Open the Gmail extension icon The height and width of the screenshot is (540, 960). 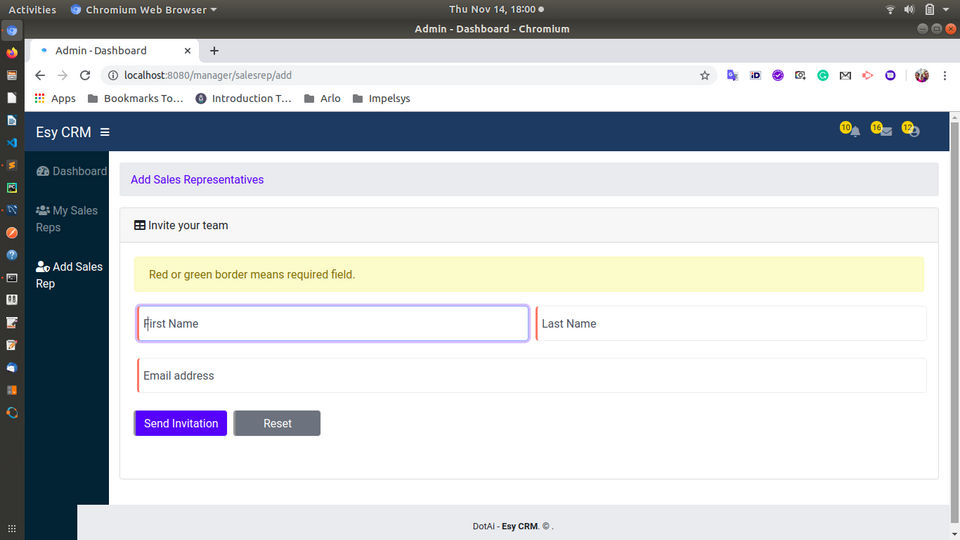point(845,75)
